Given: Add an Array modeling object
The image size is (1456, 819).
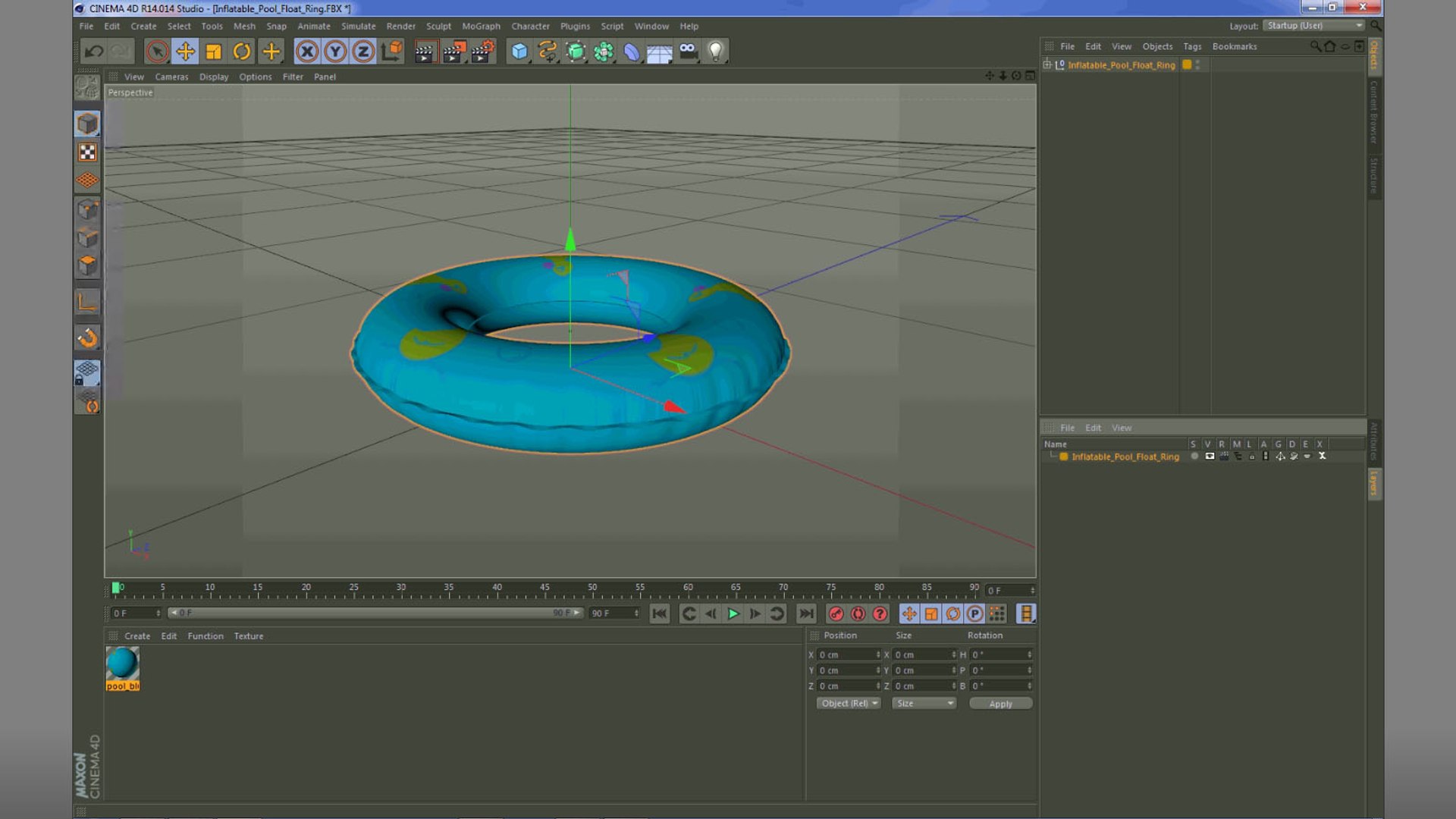Looking at the screenshot, I should click(x=604, y=52).
